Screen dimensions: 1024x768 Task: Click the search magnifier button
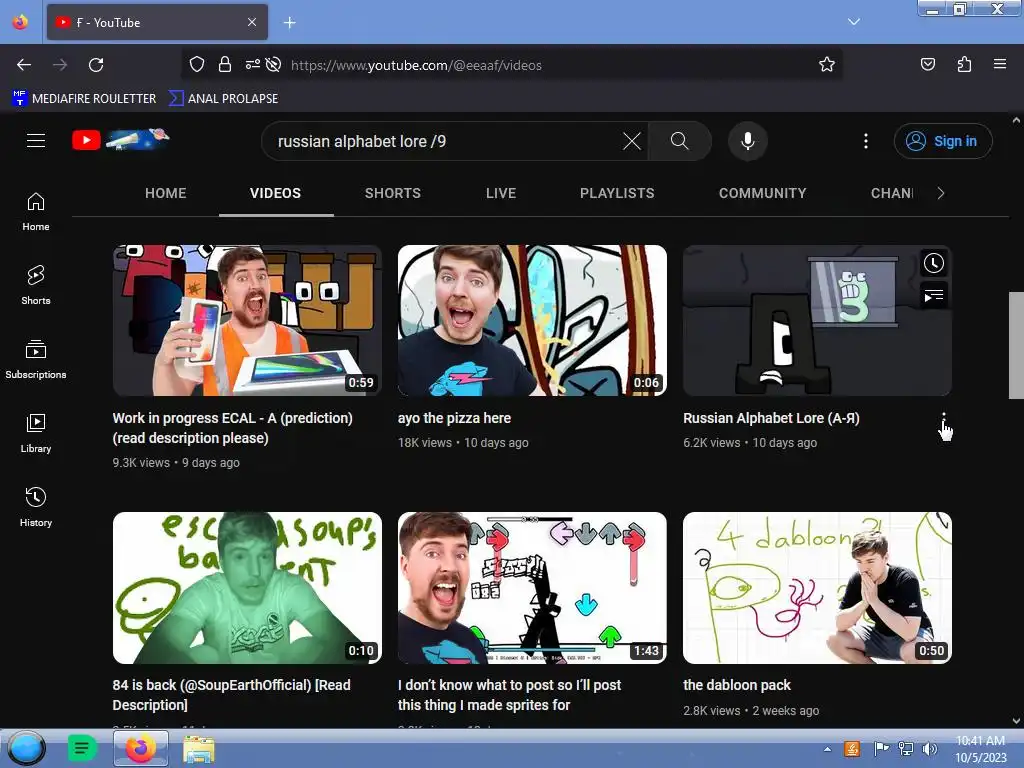tap(679, 141)
